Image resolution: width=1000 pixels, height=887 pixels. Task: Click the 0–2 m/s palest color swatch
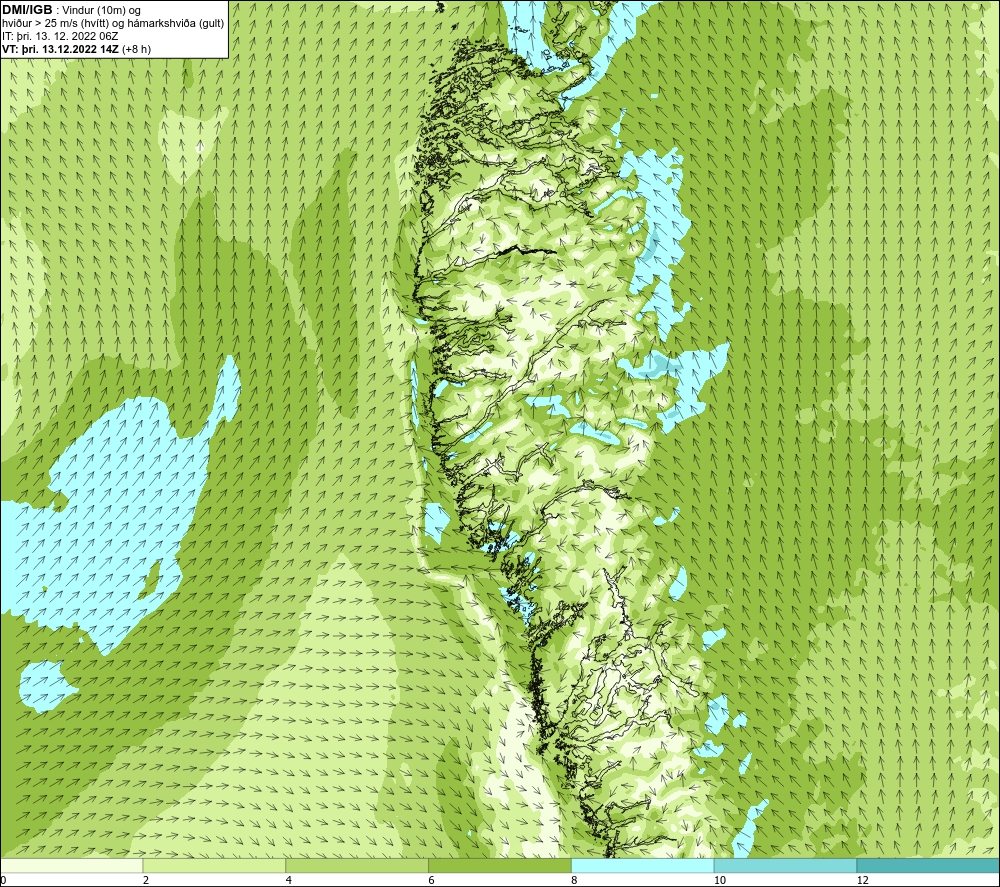(71, 865)
